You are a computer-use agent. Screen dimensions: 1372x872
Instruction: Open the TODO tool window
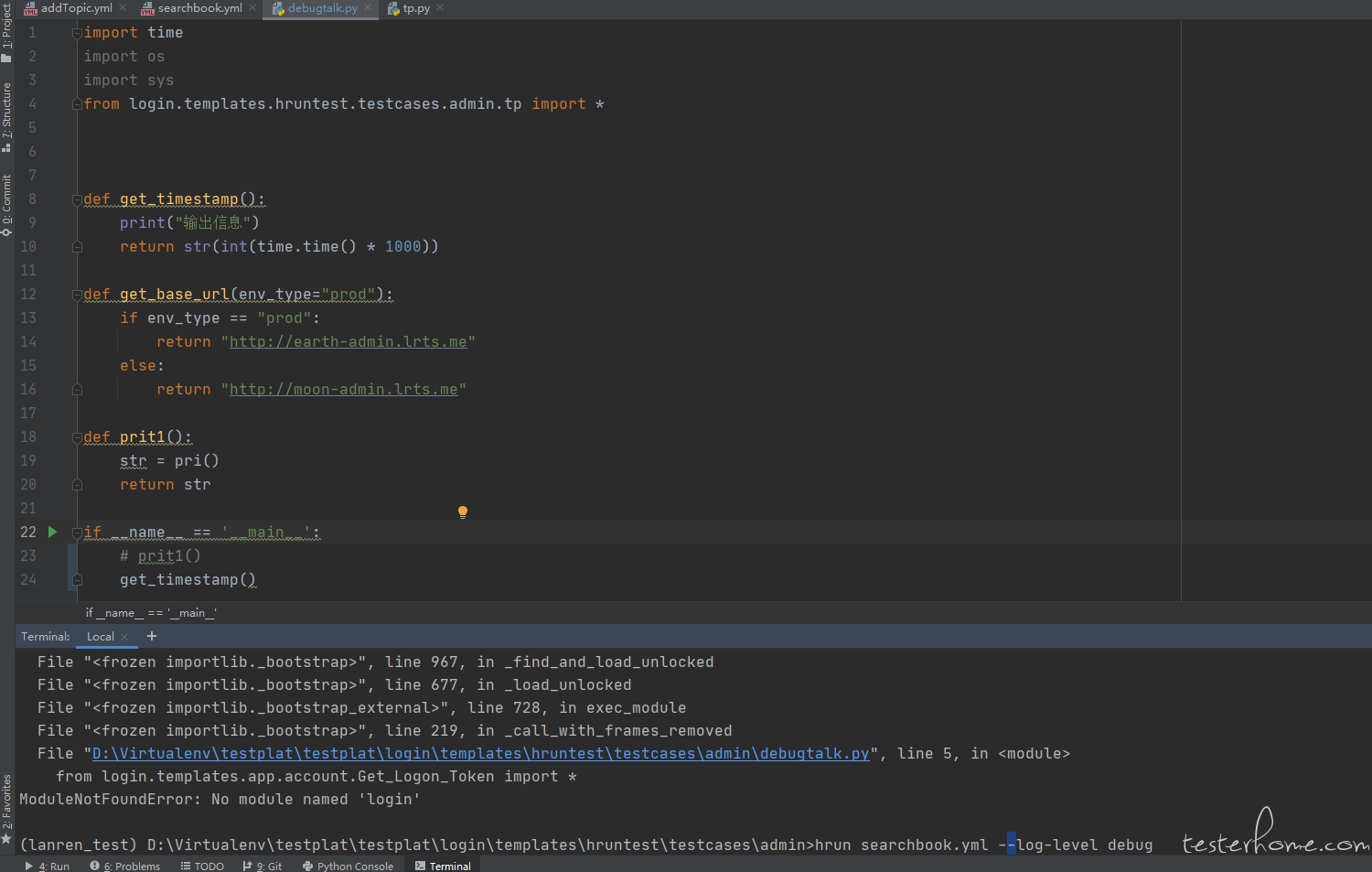[202, 866]
